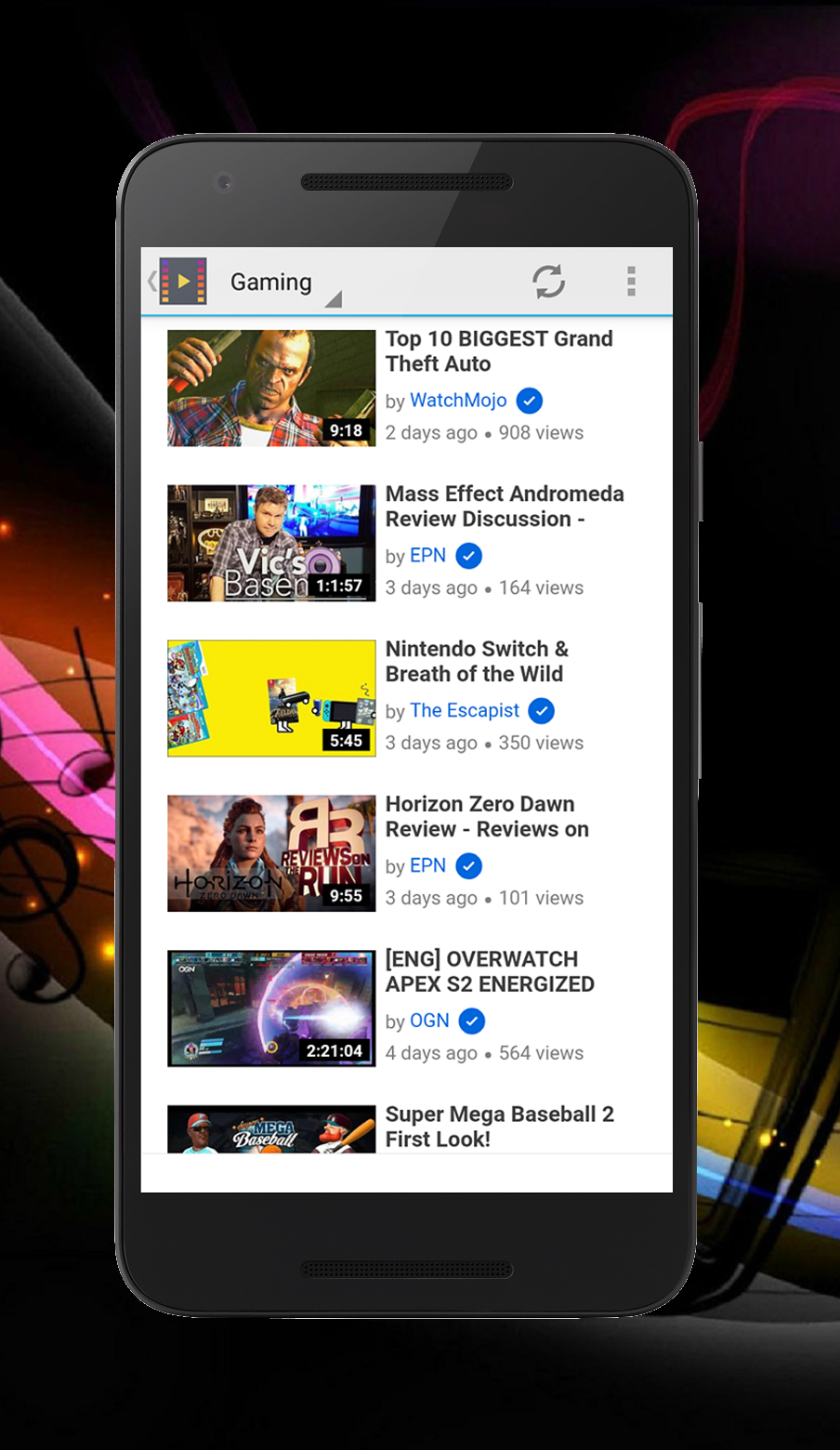Tap the app film-strip logo icon

(x=183, y=281)
